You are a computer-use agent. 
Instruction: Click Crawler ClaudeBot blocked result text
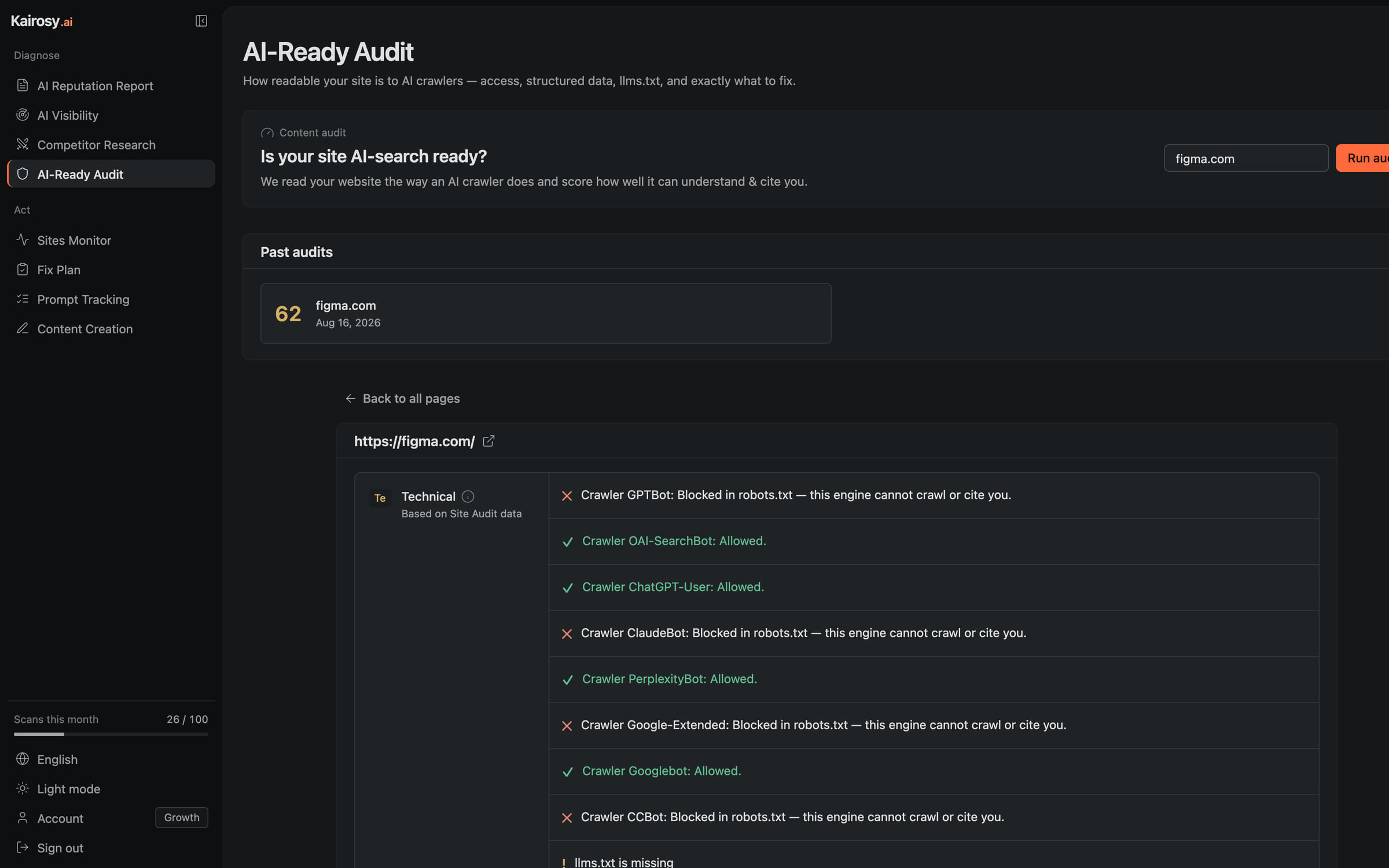(803, 632)
